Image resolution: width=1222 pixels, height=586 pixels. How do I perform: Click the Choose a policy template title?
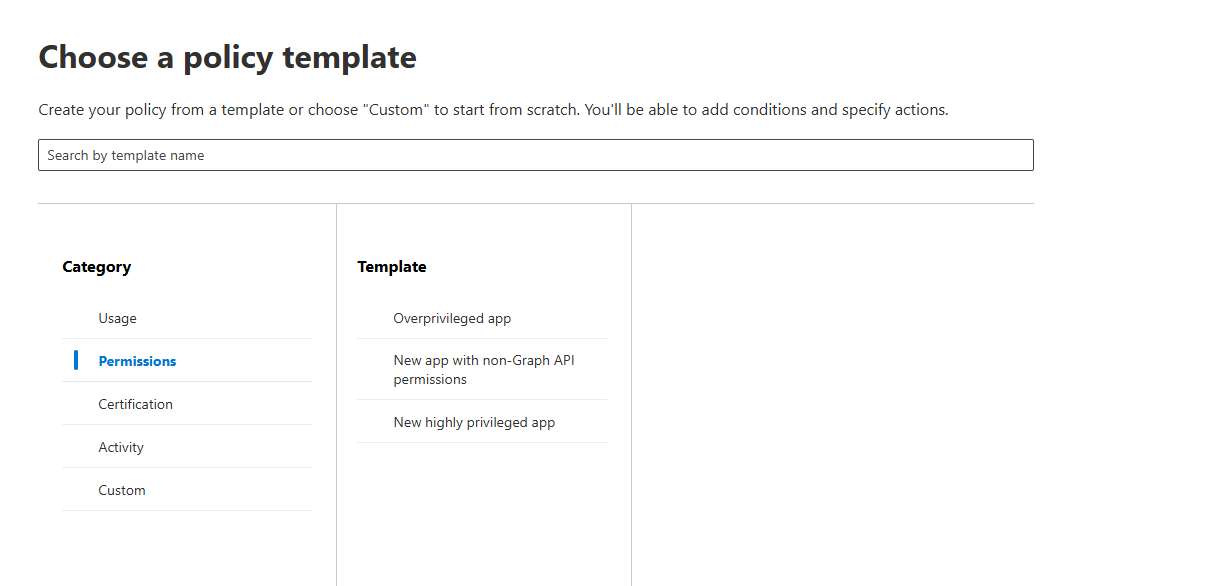(x=227, y=57)
